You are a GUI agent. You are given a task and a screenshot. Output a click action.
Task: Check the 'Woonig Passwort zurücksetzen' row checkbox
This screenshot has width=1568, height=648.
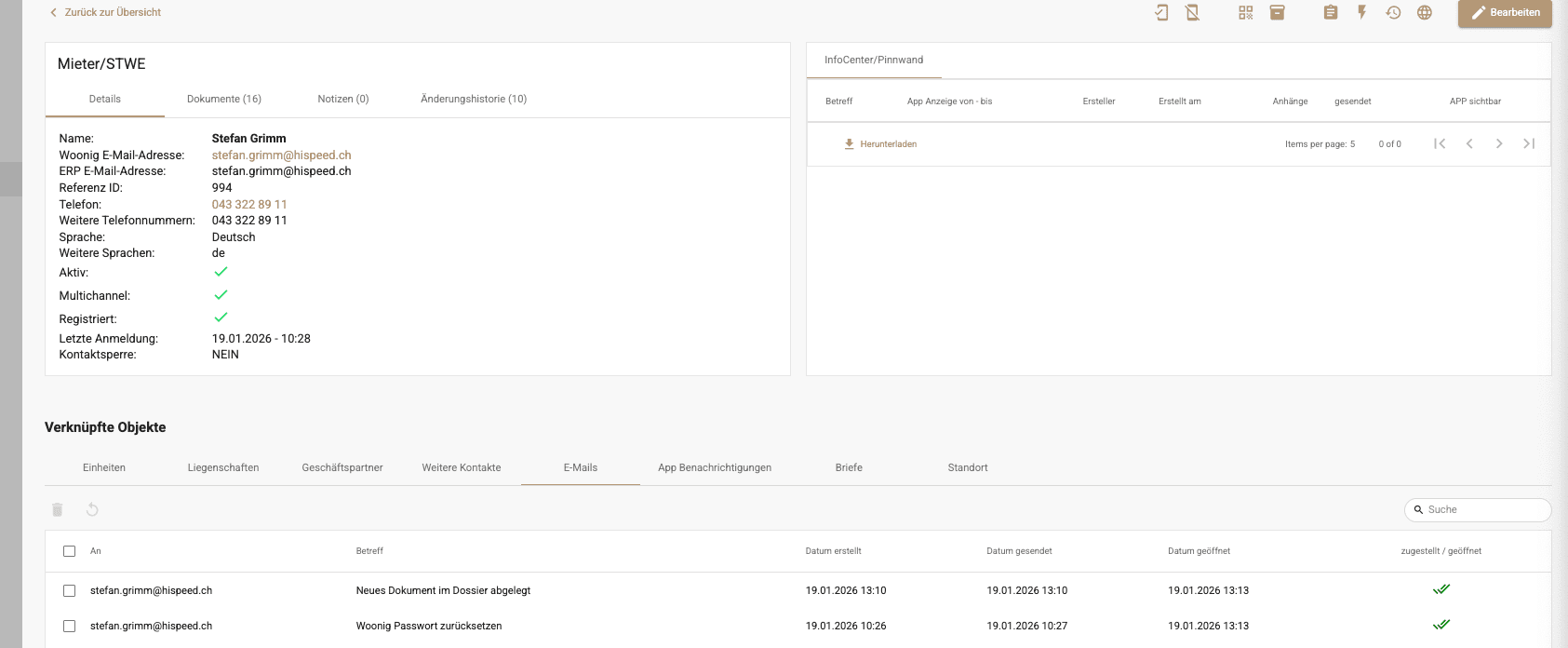click(x=69, y=626)
